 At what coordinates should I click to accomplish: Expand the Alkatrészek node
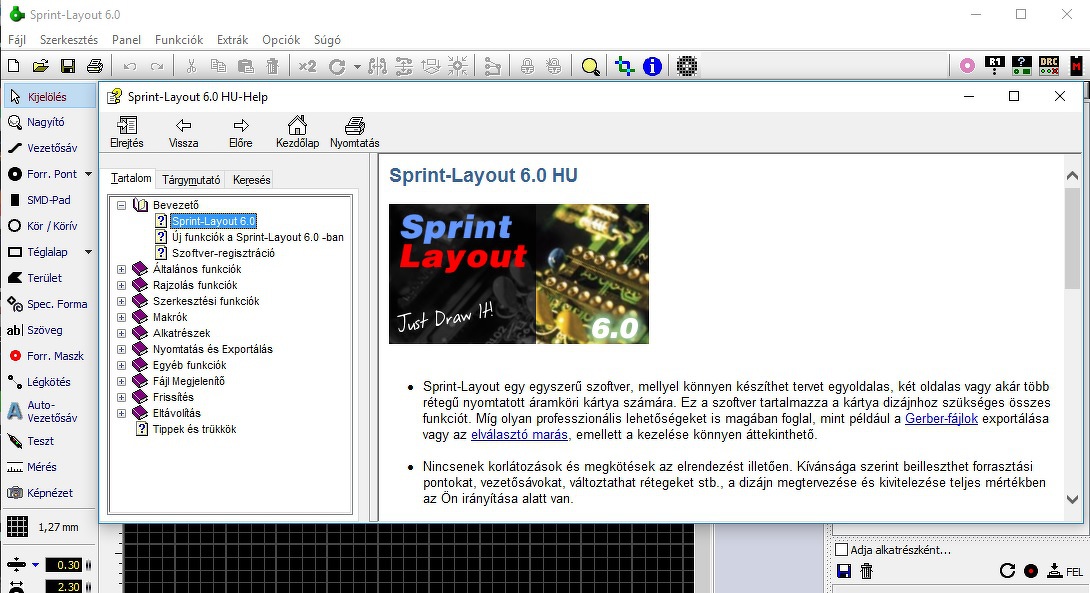coord(122,333)
